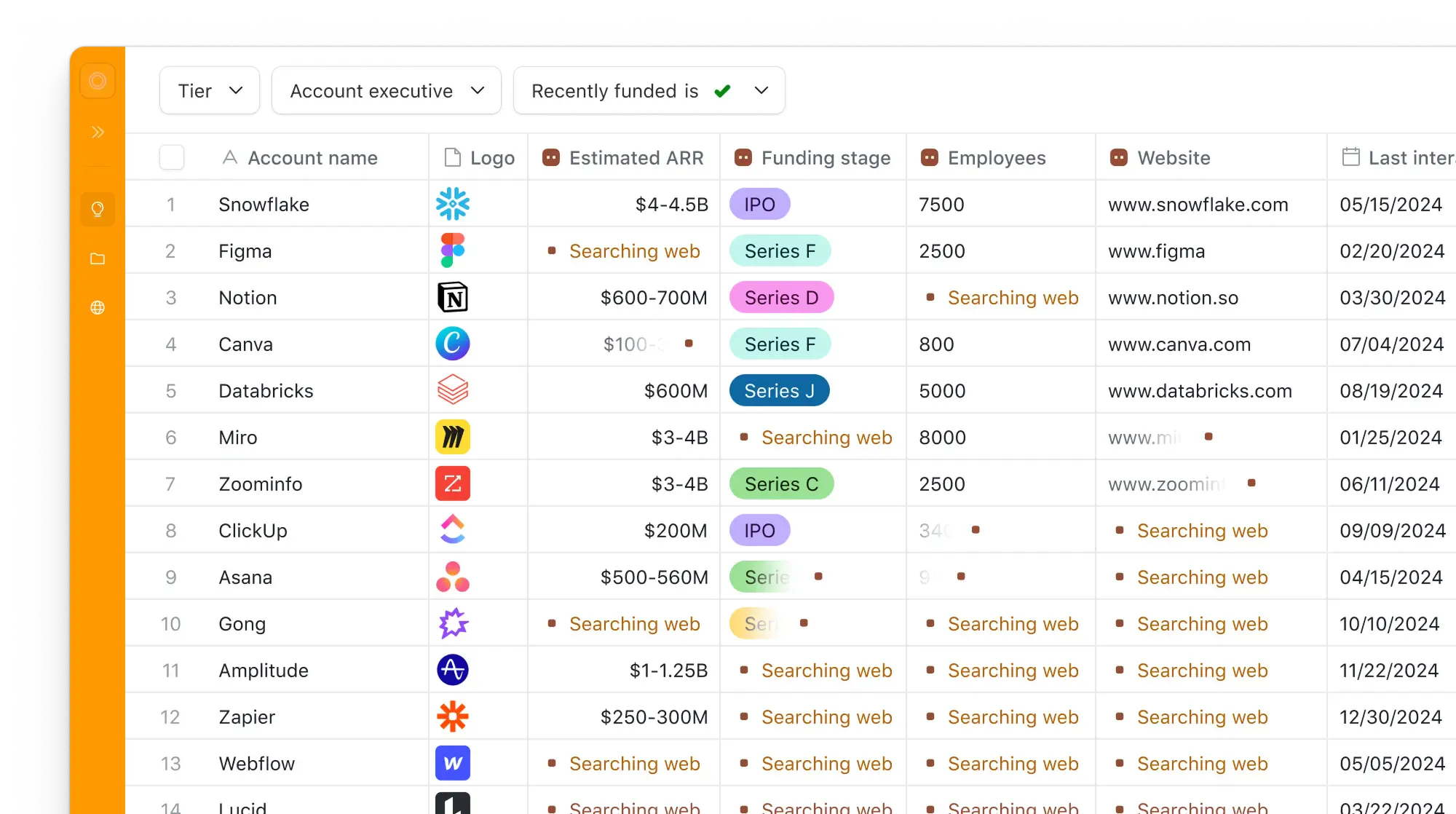Click the globe icon in sidebar
This screenshot has height=814, width=1456.
pos(98,307)
